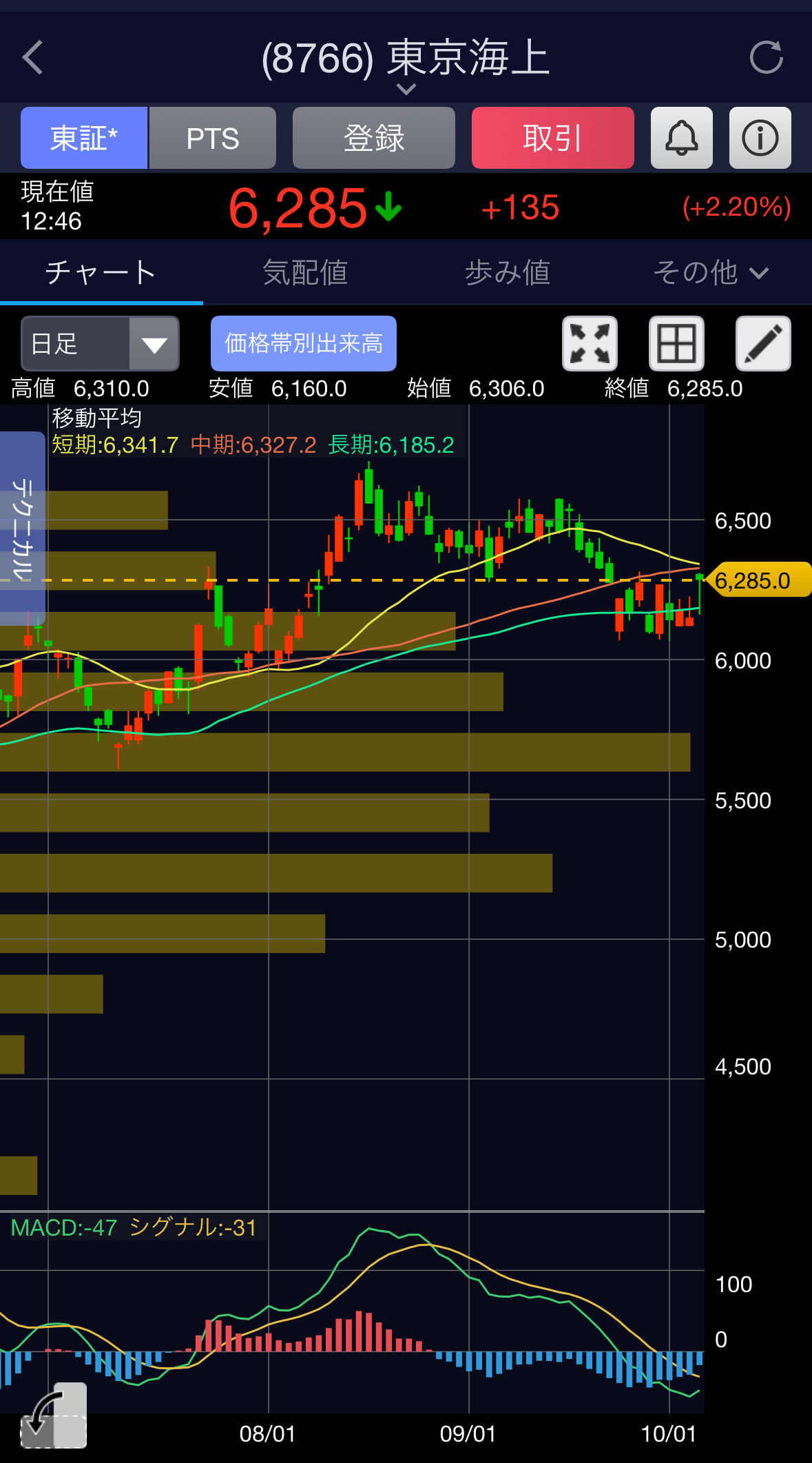Refresh the stock quote data
Image resolution: width=812 pixels, height=1463 pixels.
(x=766, y=57)
